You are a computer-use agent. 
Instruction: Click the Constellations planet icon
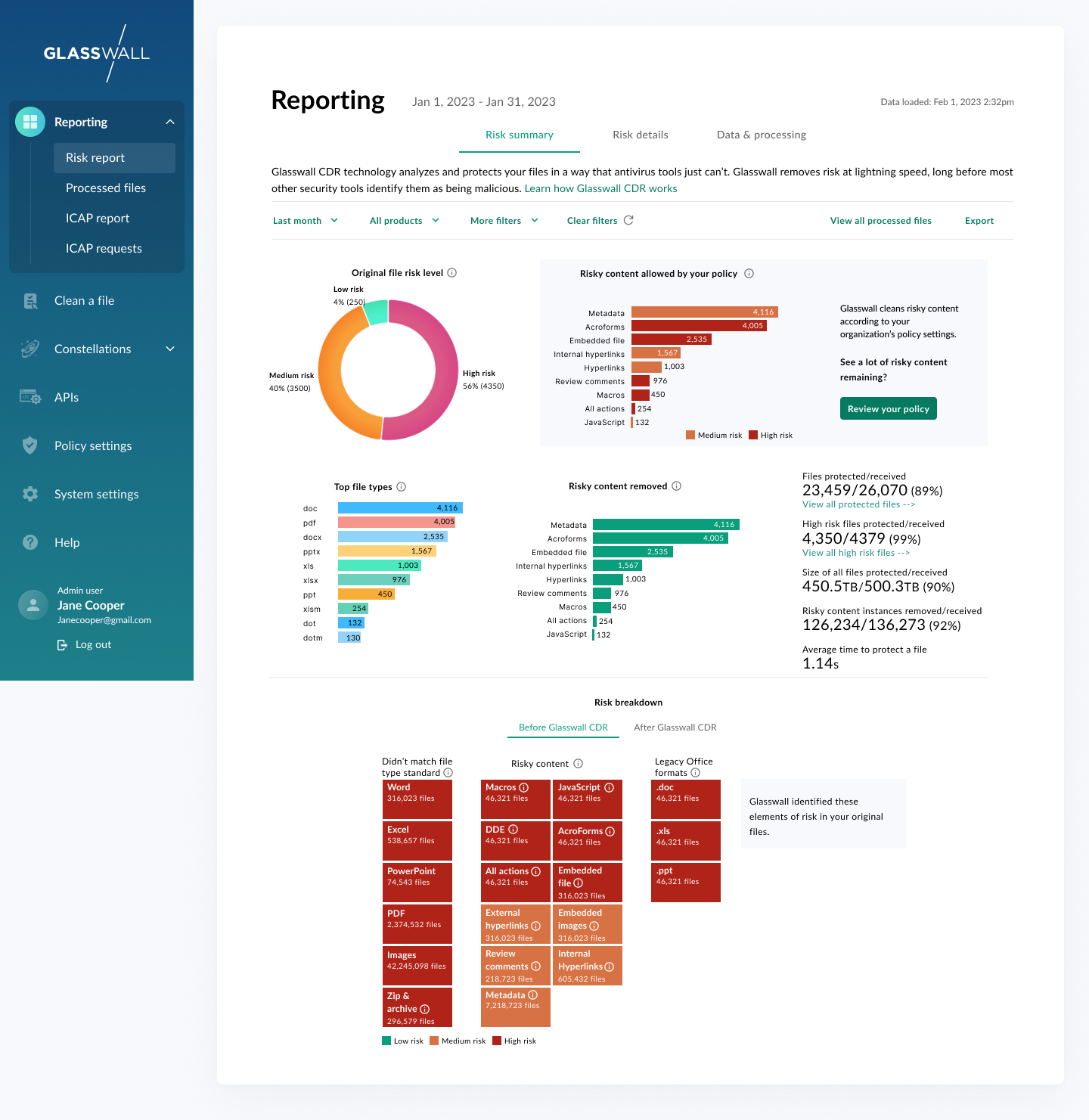coord(30,349)
